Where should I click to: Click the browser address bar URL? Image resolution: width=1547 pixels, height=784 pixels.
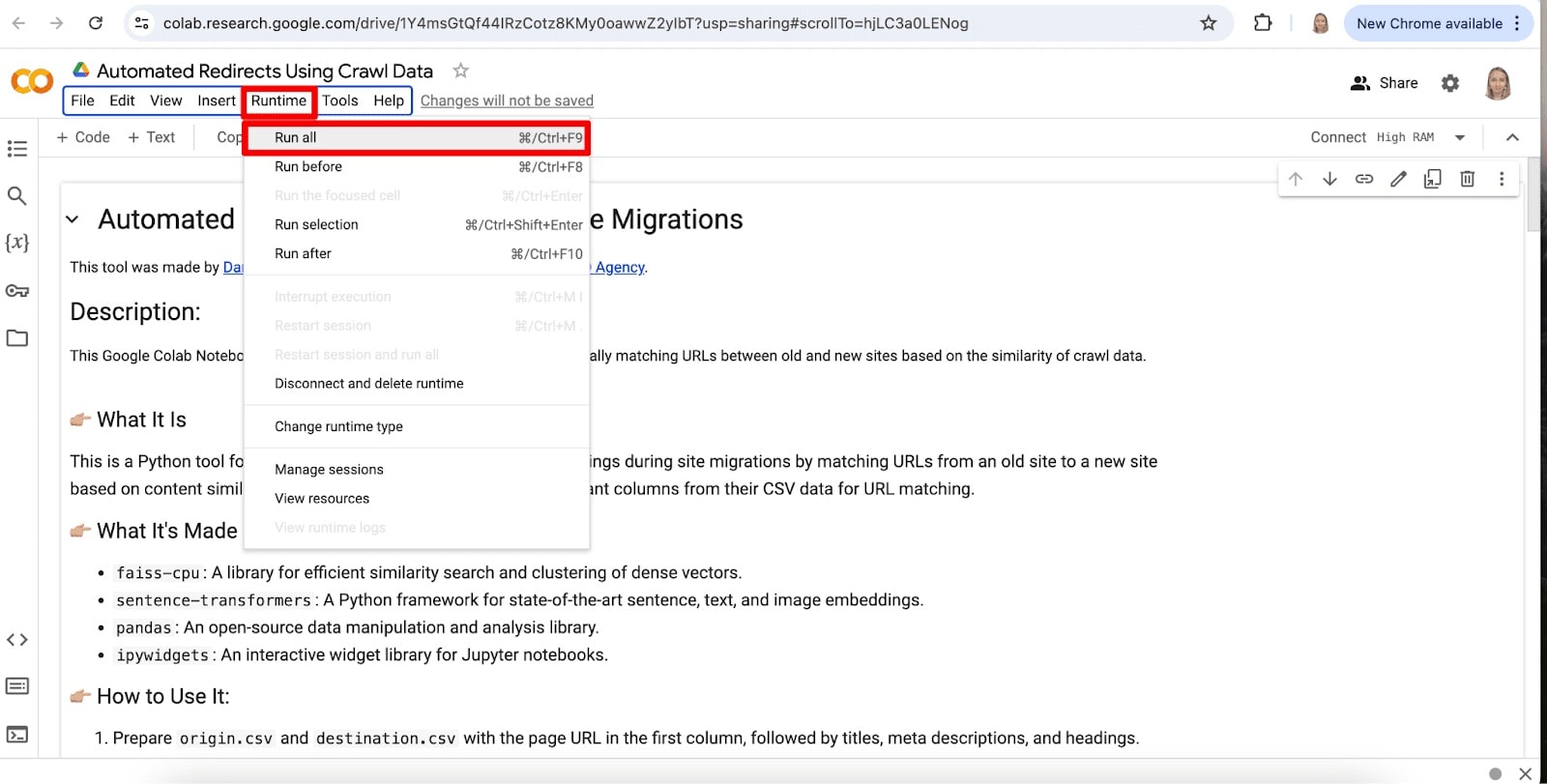click(x=566, y=23)
